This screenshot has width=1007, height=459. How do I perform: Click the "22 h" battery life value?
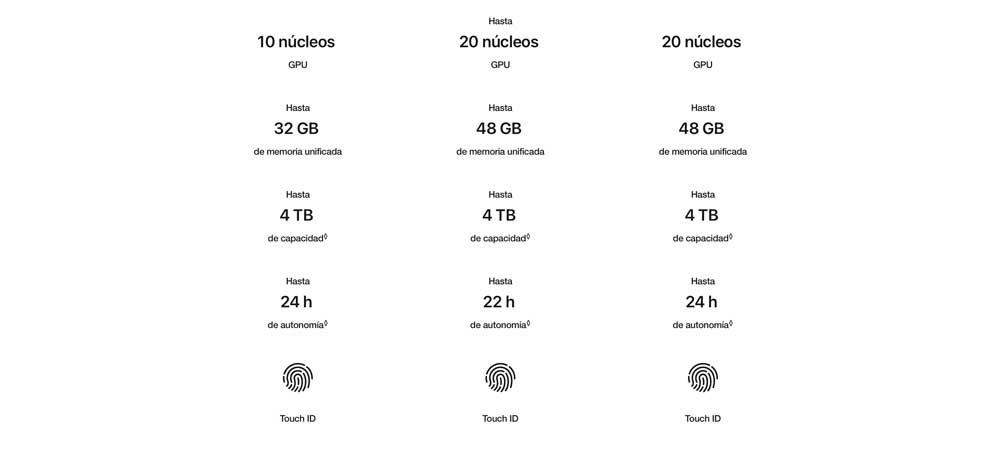[499, 301]
